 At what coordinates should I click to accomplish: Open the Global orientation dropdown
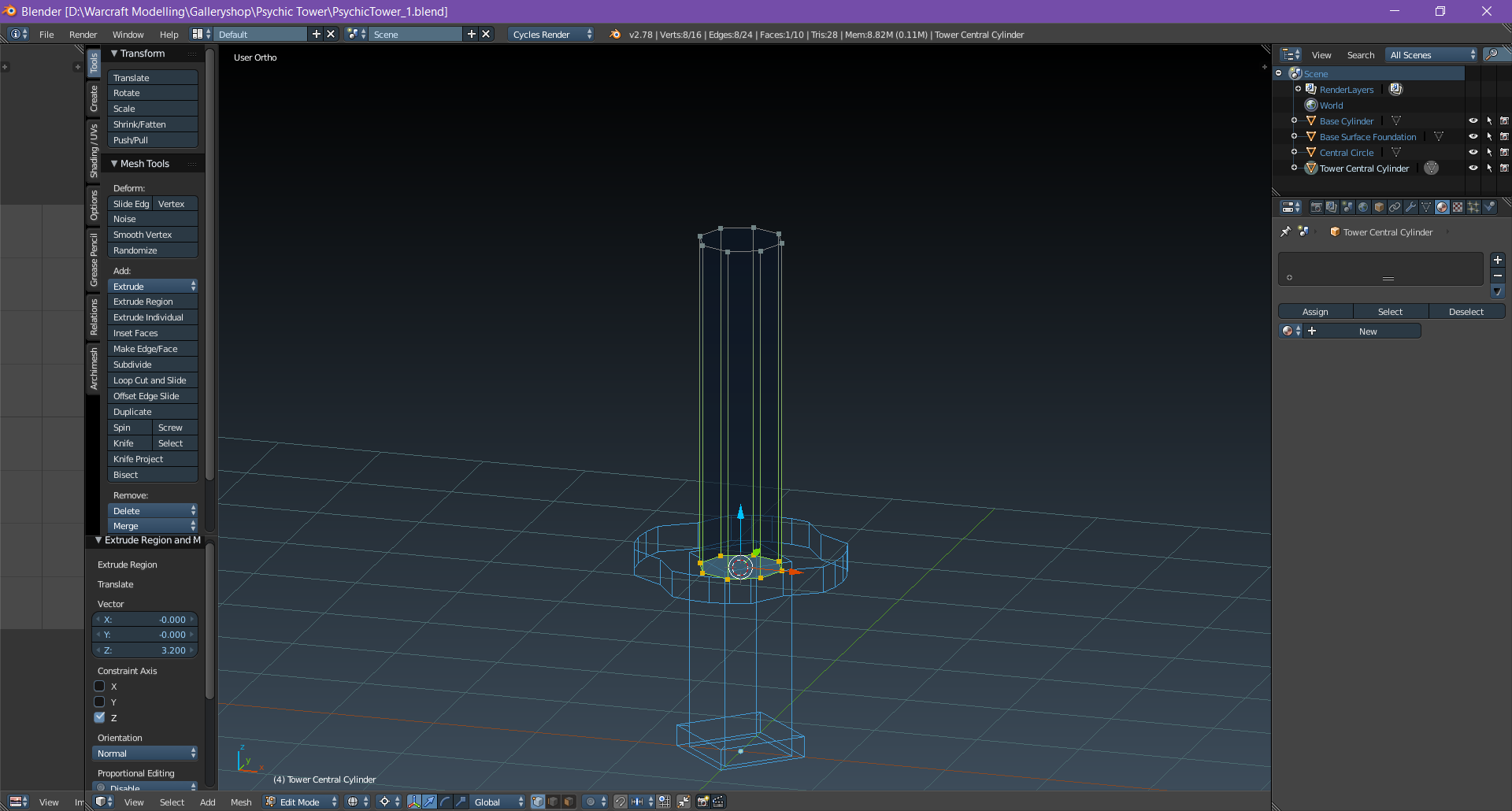(498, 802)
